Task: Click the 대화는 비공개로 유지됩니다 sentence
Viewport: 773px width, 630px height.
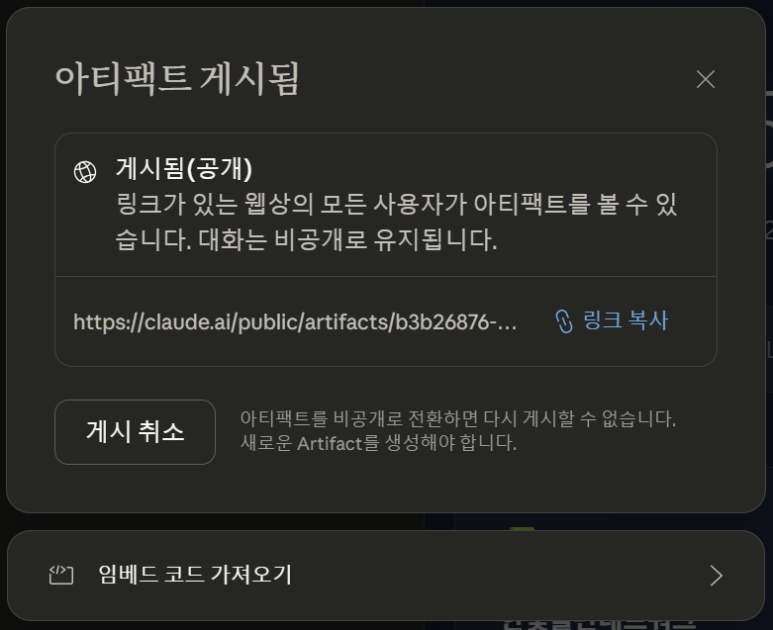Action: [x=348, y=240]
